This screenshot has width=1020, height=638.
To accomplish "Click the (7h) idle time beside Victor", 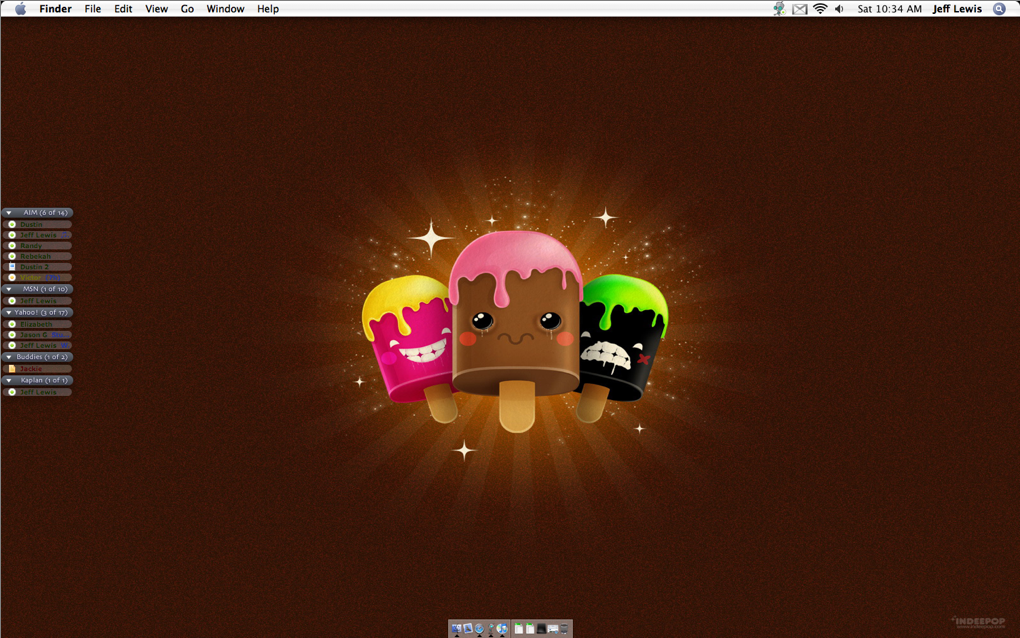I will (x=53, y=277).
